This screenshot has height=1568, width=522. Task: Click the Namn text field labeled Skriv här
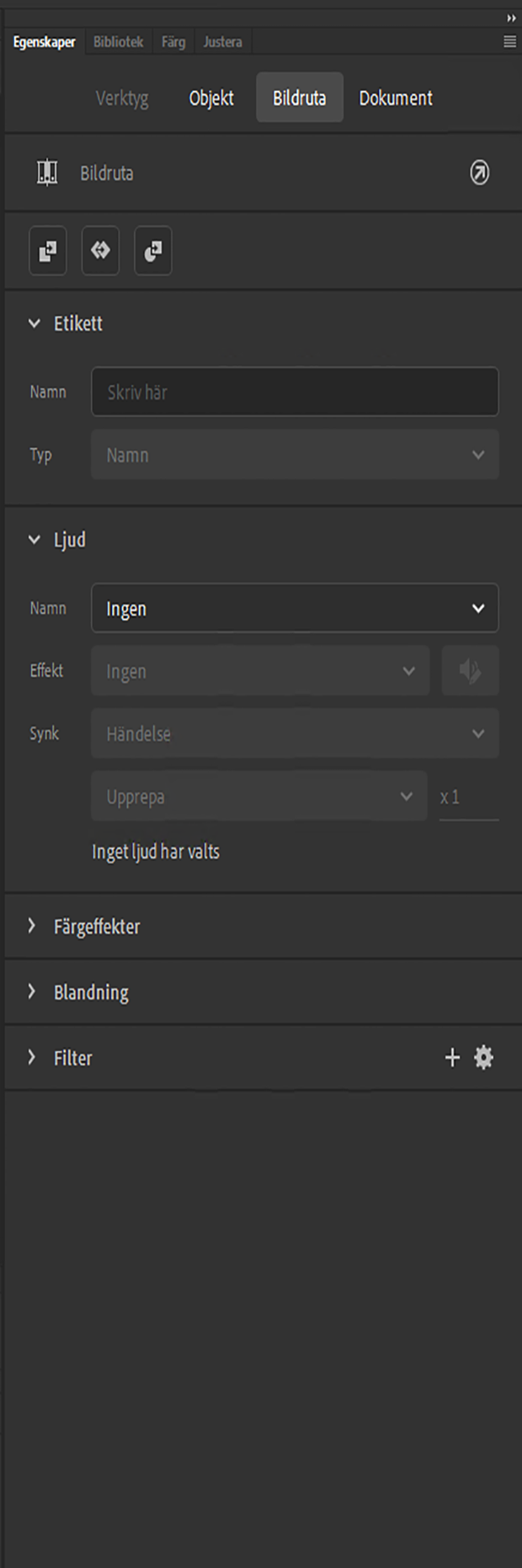[294, 392]
